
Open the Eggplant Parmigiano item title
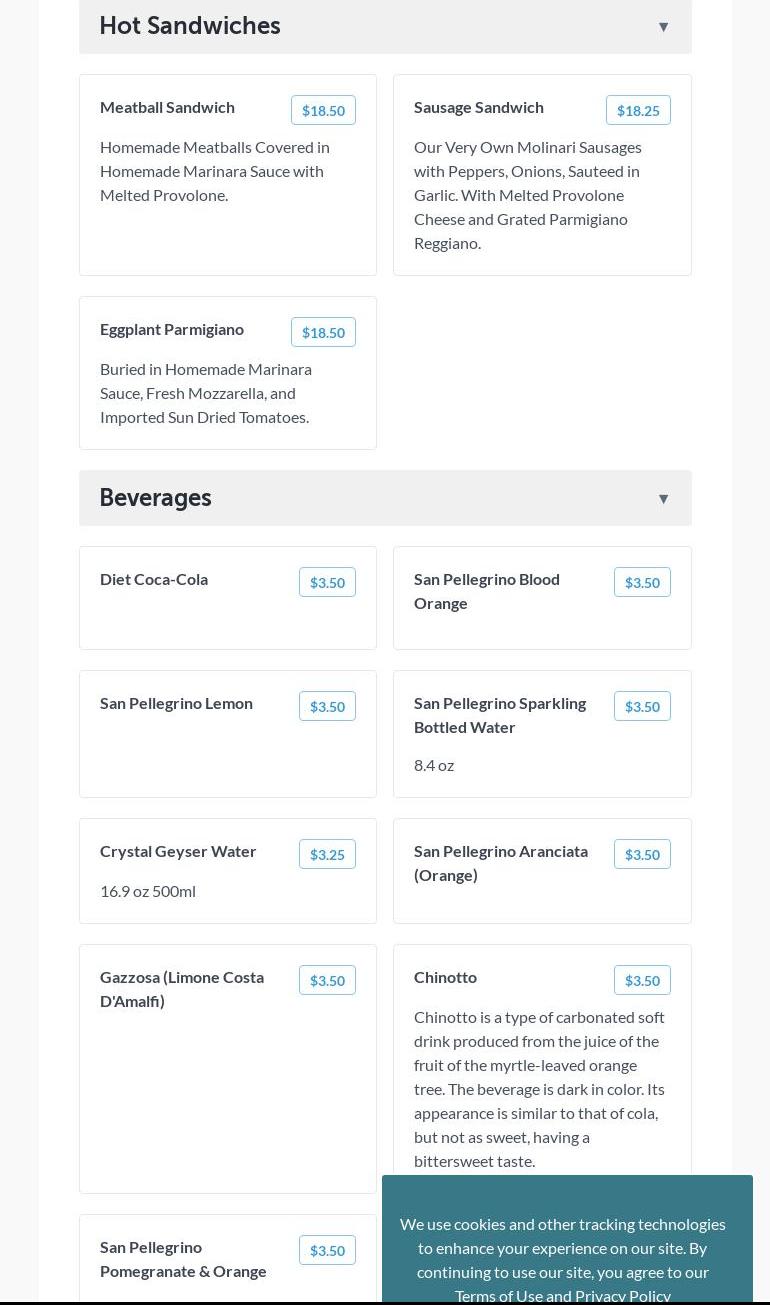click(172, 329)
